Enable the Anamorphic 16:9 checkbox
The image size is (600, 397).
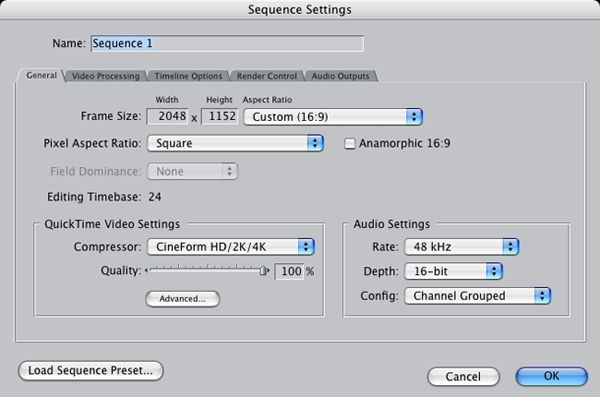pos(349,144)
